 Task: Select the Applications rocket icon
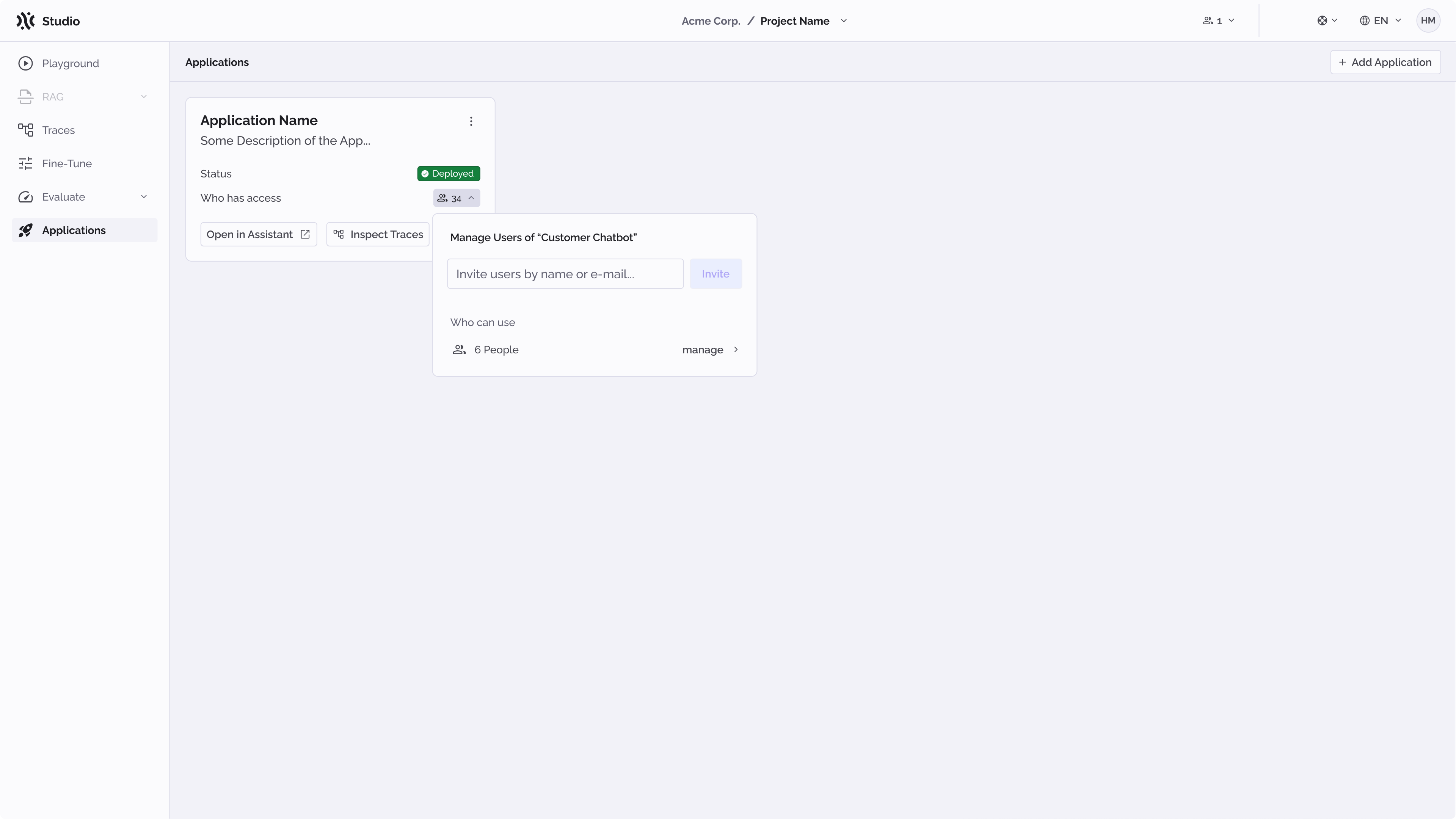(x=26, y=230)
